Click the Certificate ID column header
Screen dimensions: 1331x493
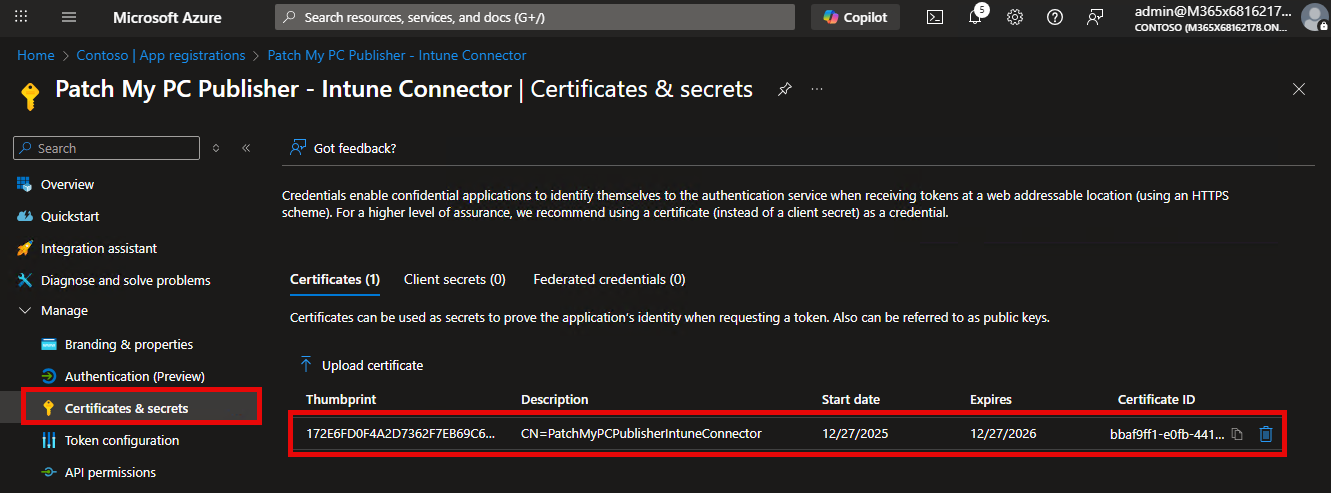tap(1156, 399)
